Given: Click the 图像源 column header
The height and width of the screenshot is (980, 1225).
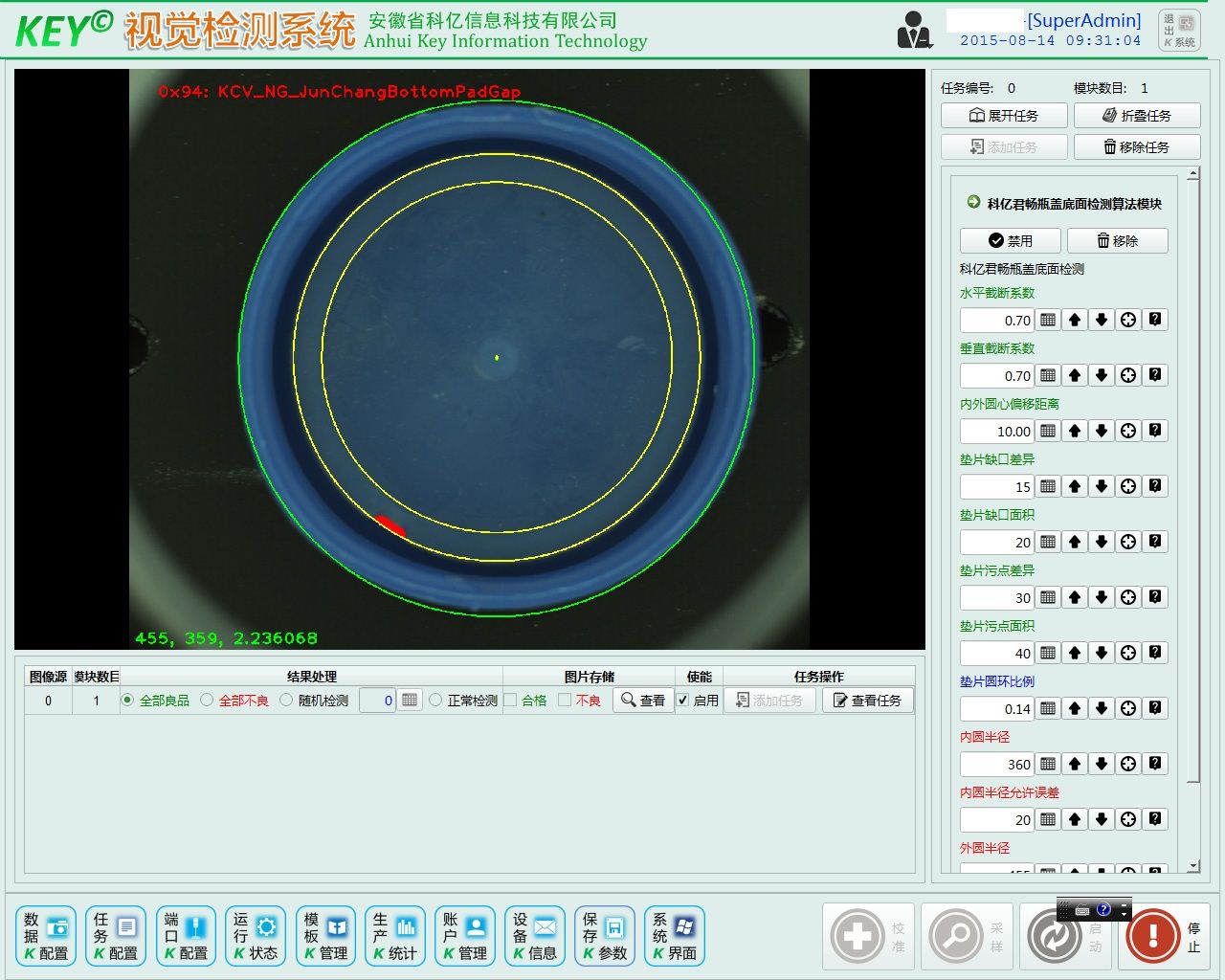Looking at the screenshot, I should [x=48, y=677].
